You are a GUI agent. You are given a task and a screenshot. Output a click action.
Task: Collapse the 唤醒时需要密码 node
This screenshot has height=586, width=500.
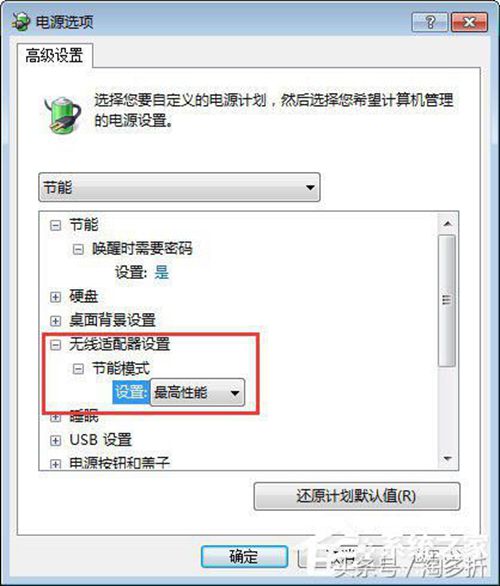pos(78,249)
